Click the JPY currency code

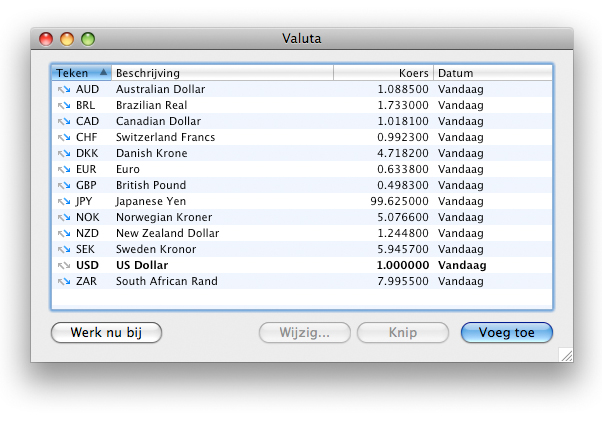(x=84, y=201)
